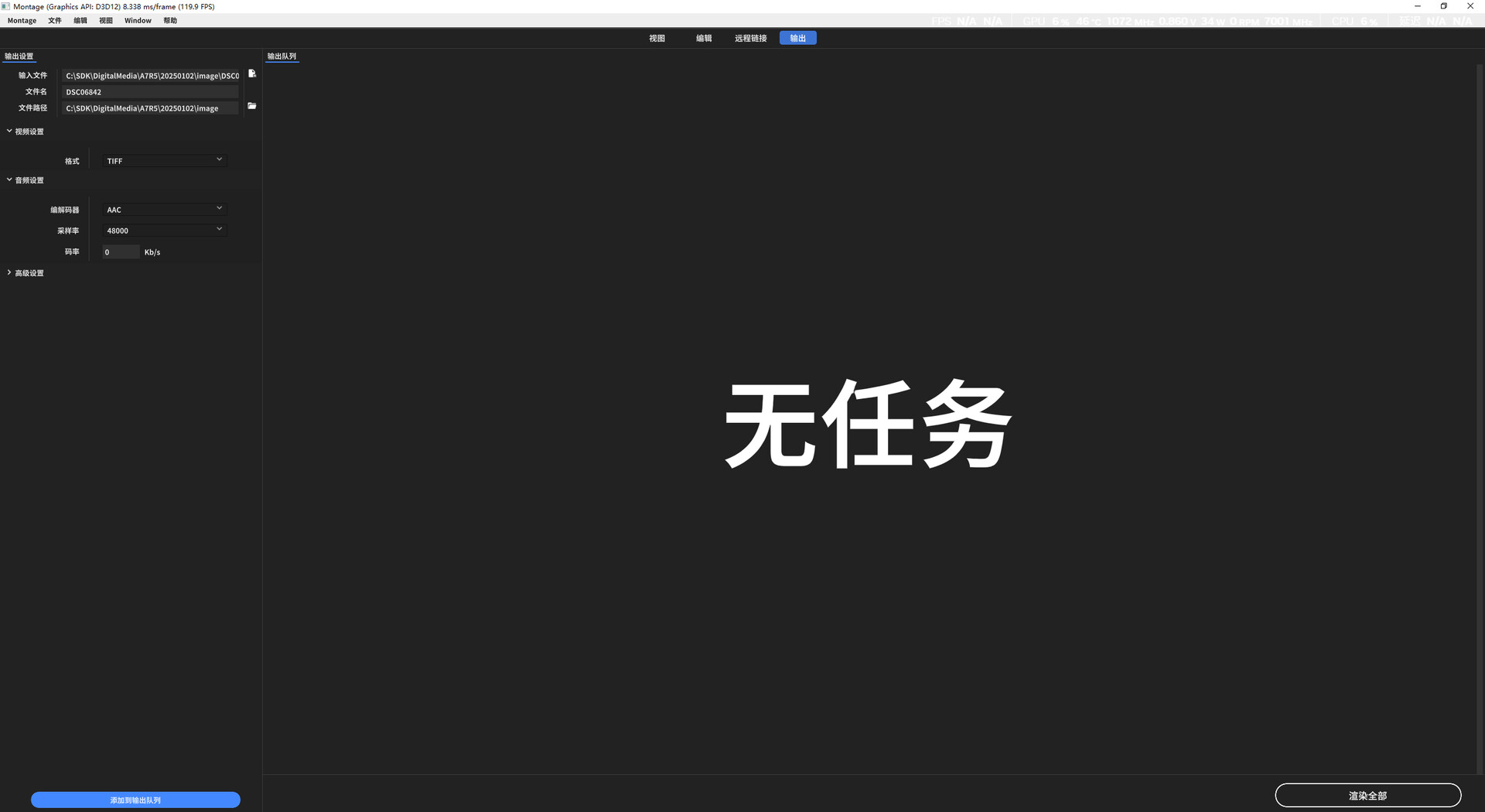Open the 帮助 menu
1485x812 pixels.
(x=170, y=21)
